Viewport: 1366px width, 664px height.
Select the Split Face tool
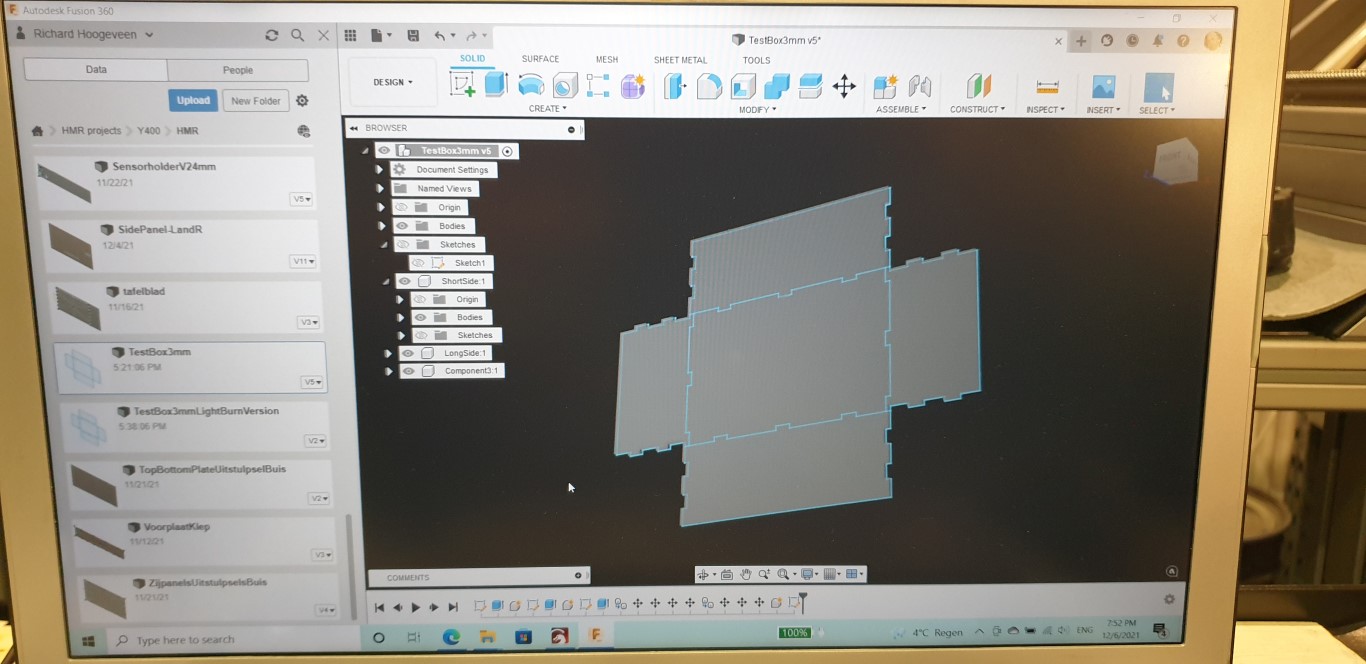pos(810,86)
